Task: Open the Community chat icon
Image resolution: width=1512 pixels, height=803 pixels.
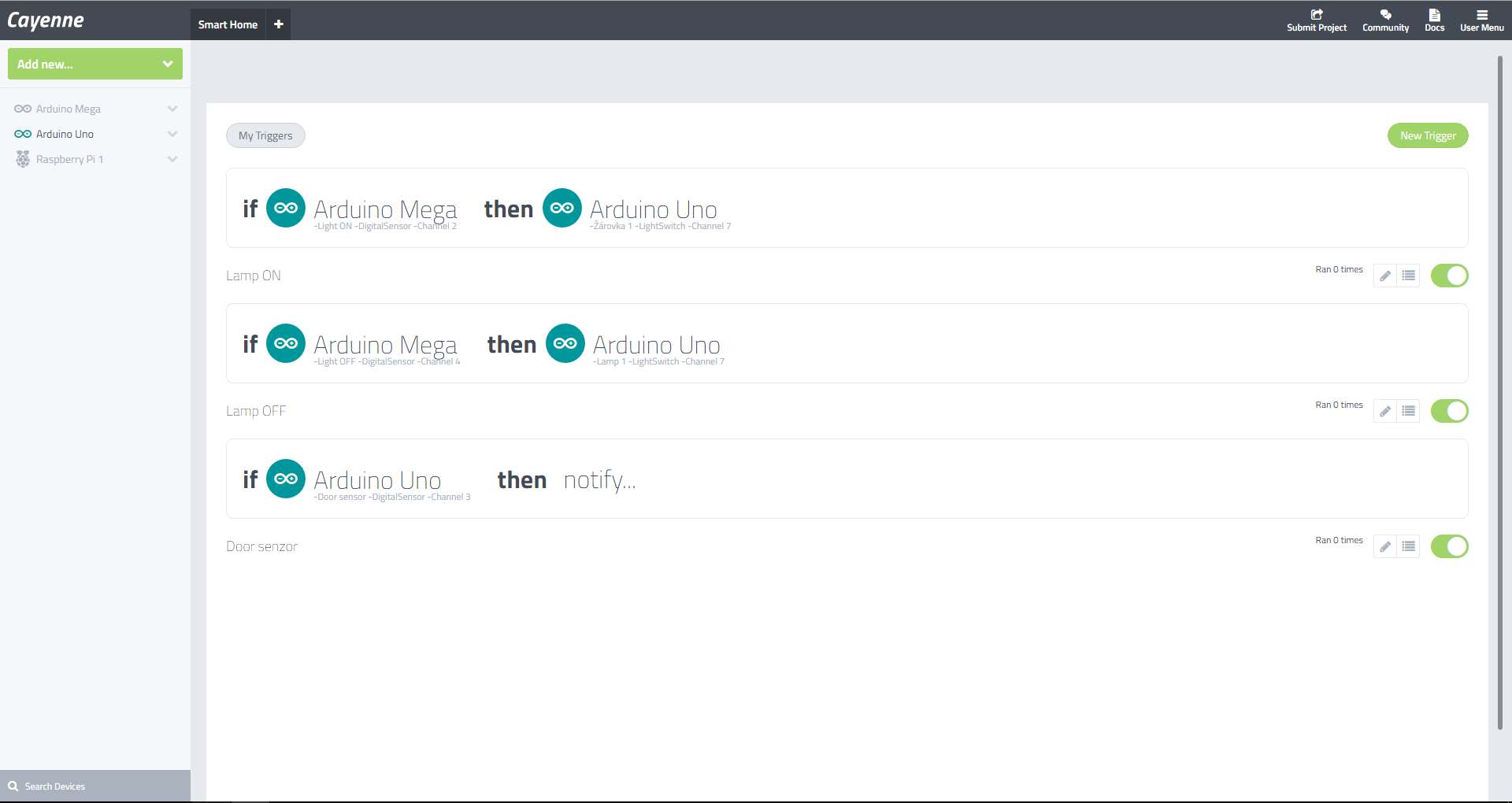Action: [x=1386, y=15]
